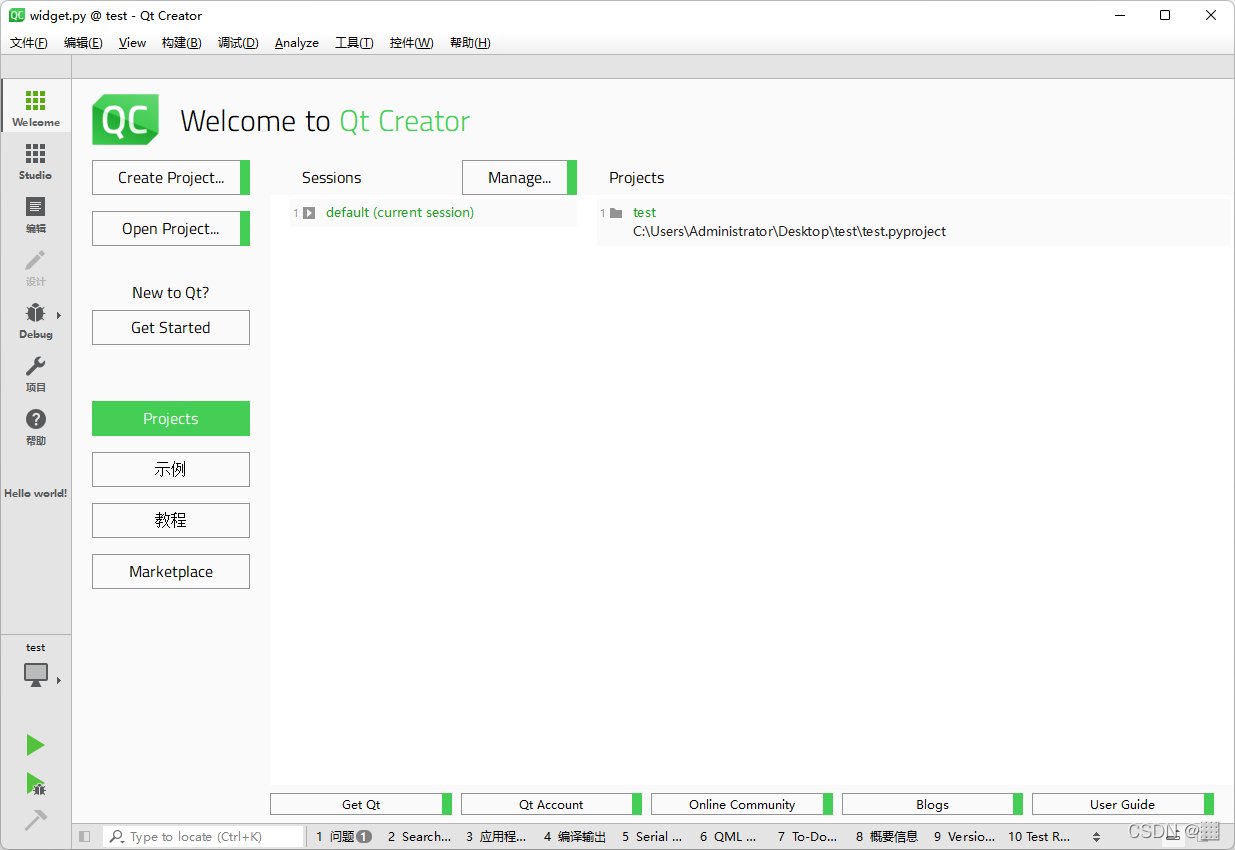This screenshot has height=850, width=1235.
Task: Open the 3 应用程 output pane
Action: pyautogui.click(x=496, y=836)
